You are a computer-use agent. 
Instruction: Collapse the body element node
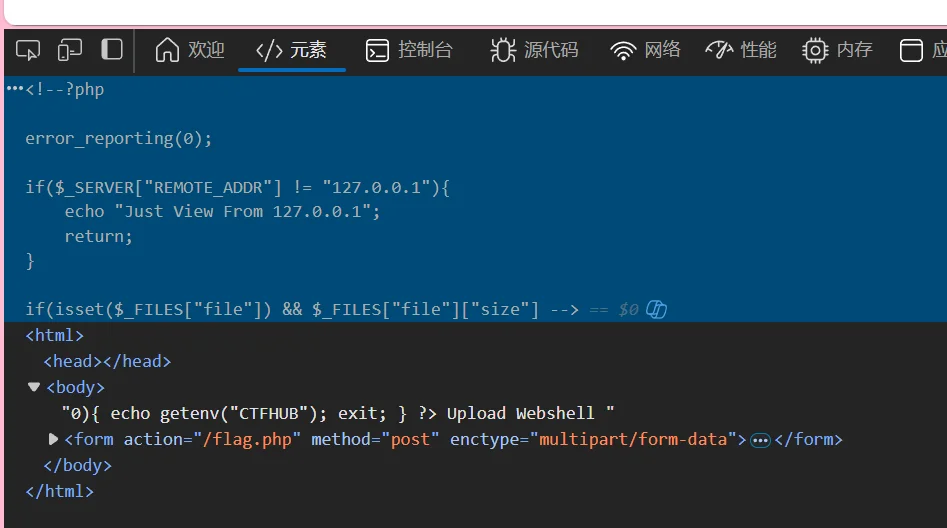[x=34, y=387]
